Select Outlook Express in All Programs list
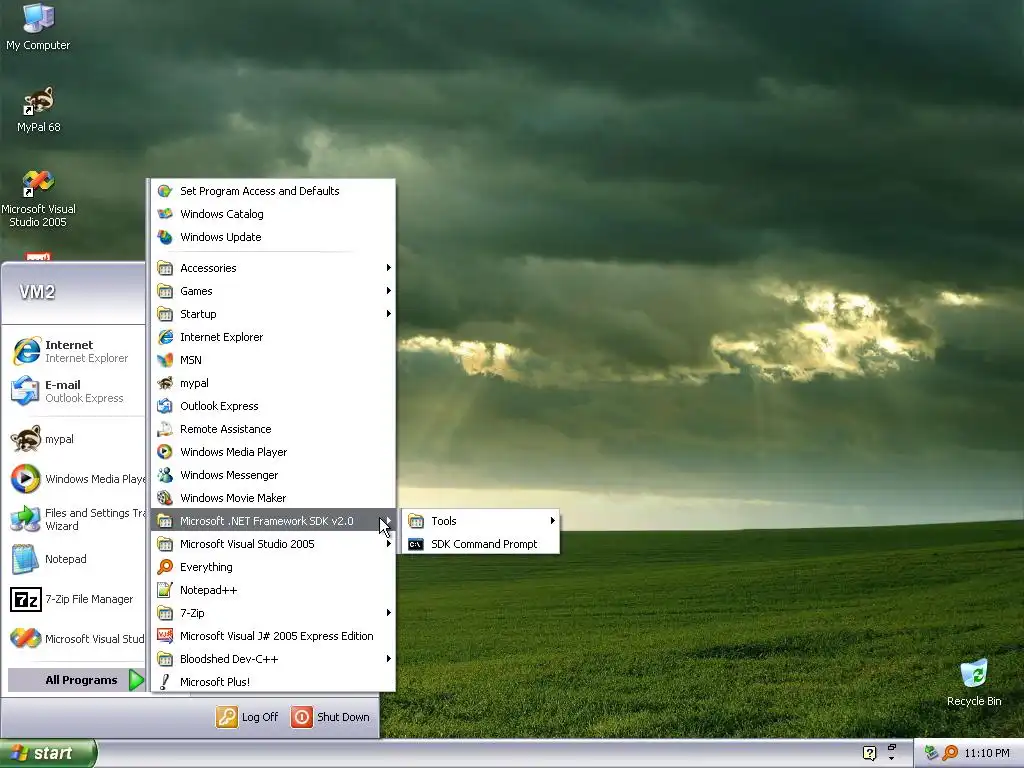Image resolution: width=1024 pixels, height=768 pixels. click(274, 406)
